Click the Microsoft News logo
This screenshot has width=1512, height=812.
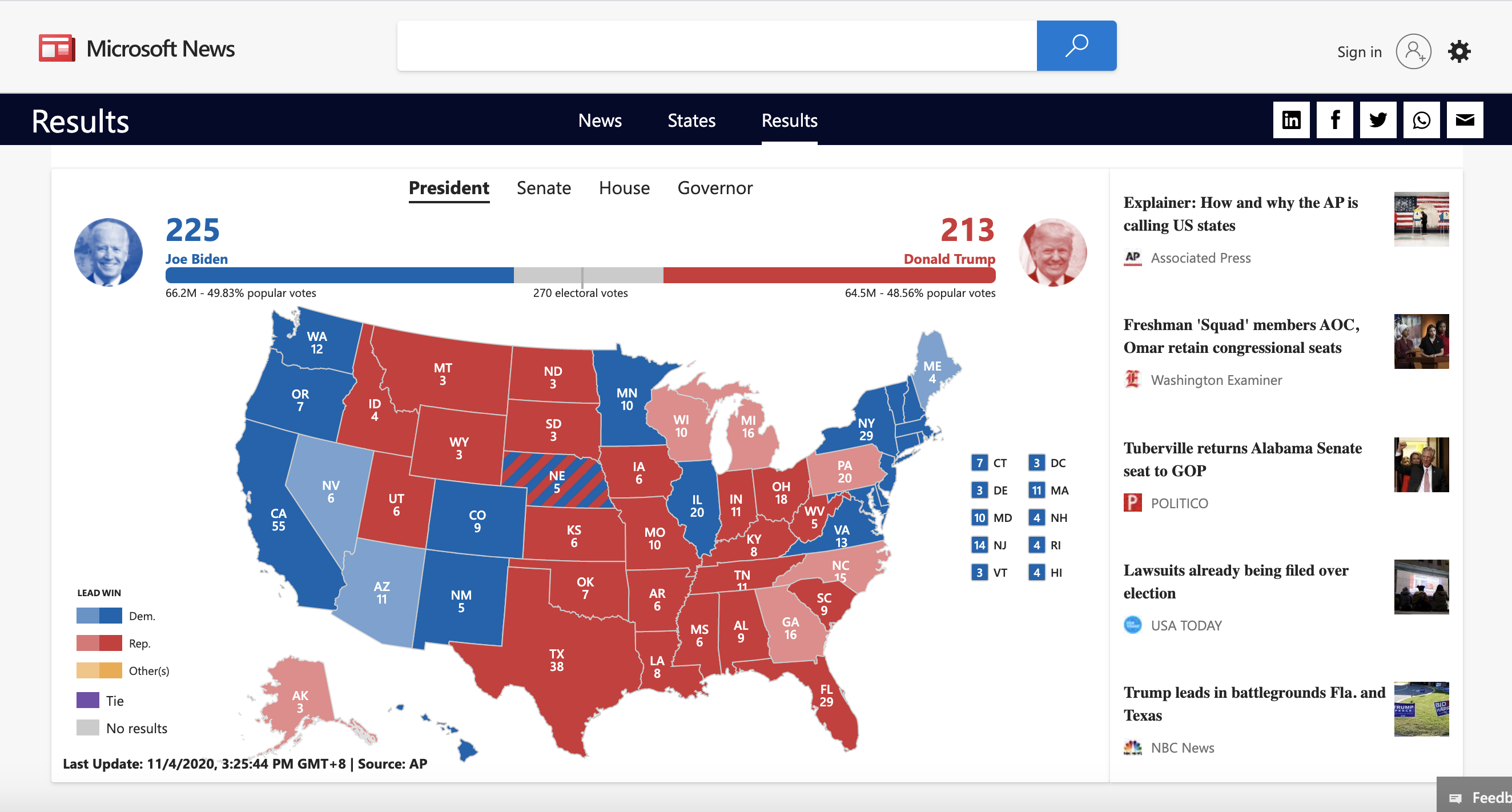(137, 49)
